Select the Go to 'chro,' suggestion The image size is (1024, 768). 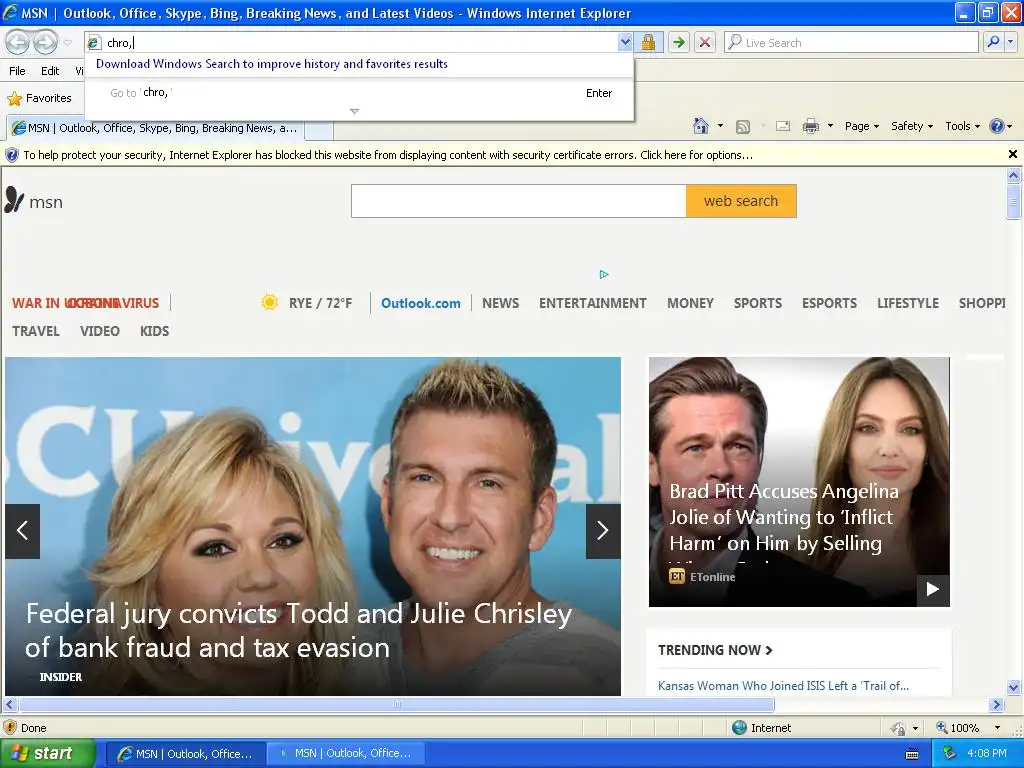[x=359, y=93]
